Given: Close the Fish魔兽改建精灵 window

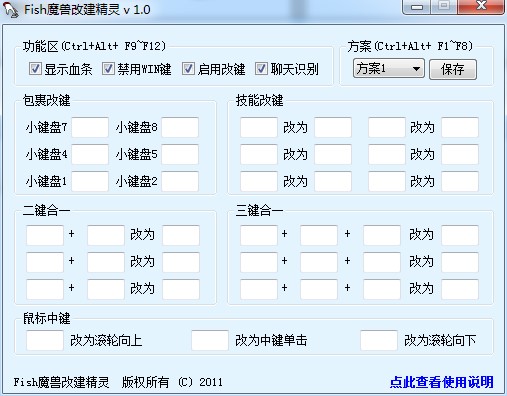Looking at the screenshot, I should tap(481, 7).
